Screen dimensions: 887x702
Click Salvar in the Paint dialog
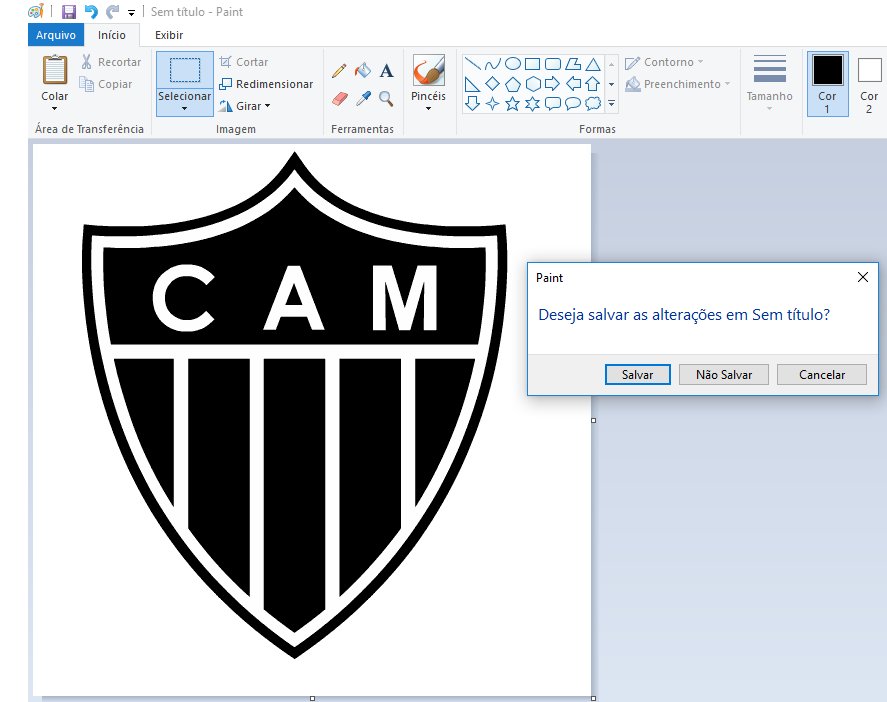pos(638,374)
